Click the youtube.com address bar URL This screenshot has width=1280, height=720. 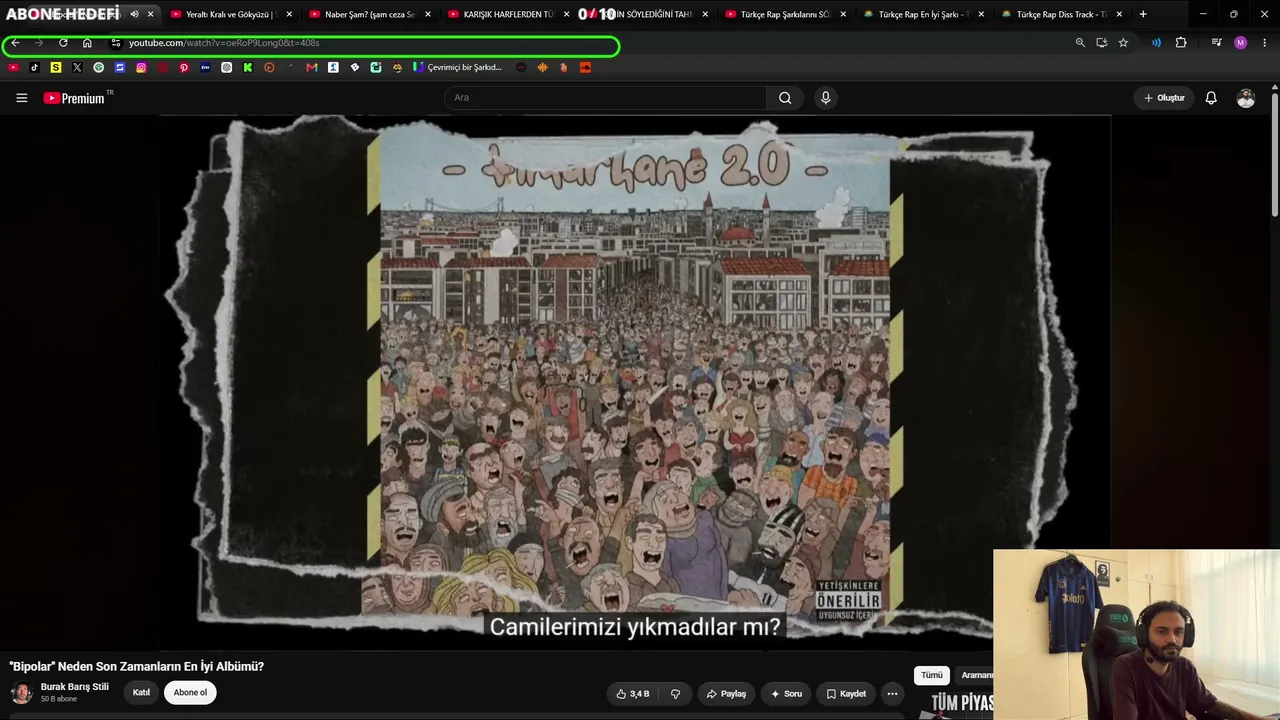[x=224, y=43]
